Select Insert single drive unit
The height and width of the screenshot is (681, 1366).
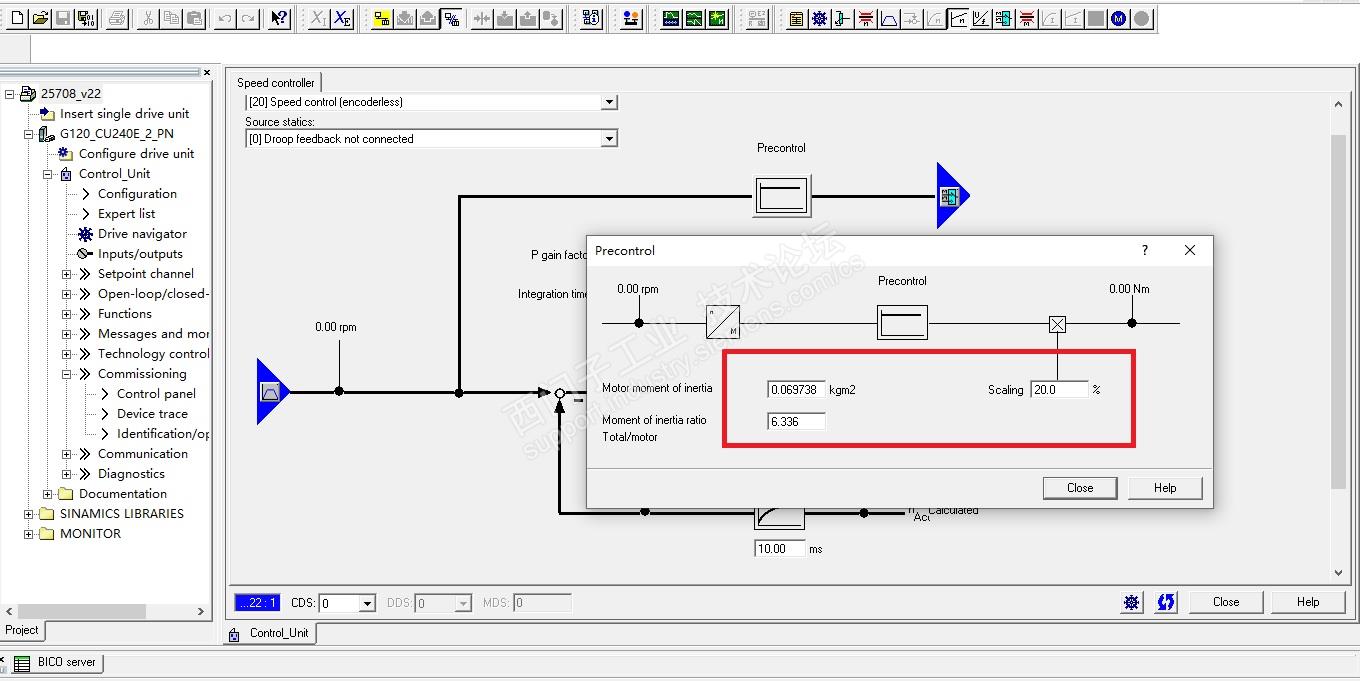124,114
